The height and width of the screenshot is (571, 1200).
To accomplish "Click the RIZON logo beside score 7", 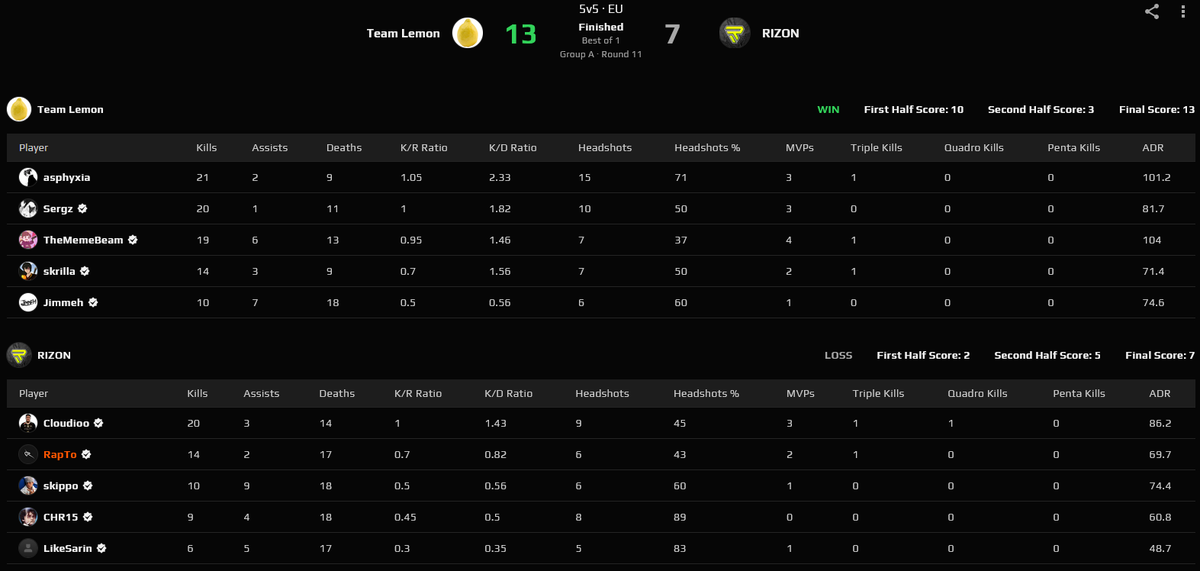I will tap(735, 33).
